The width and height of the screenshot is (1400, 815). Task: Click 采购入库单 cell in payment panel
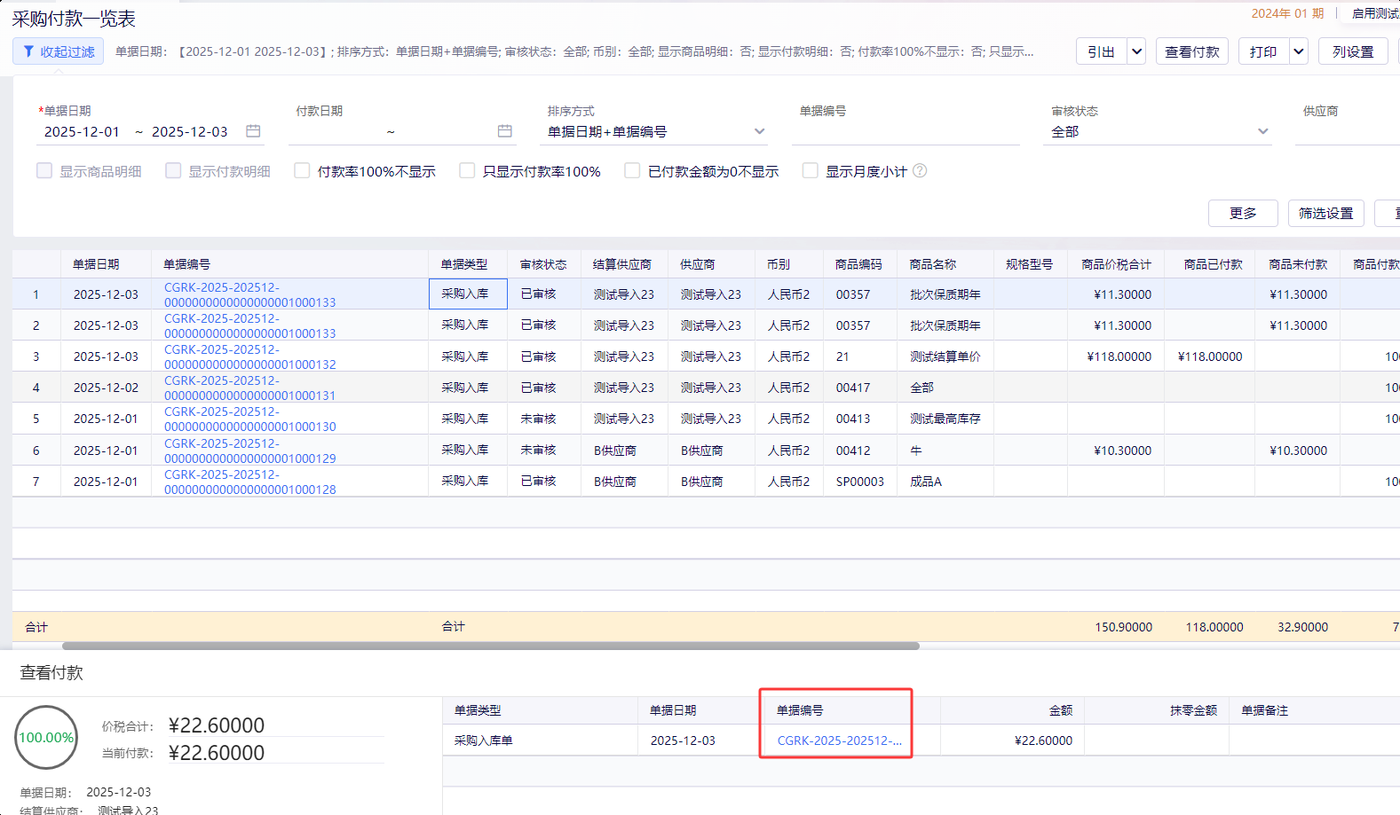pos(540,740)
